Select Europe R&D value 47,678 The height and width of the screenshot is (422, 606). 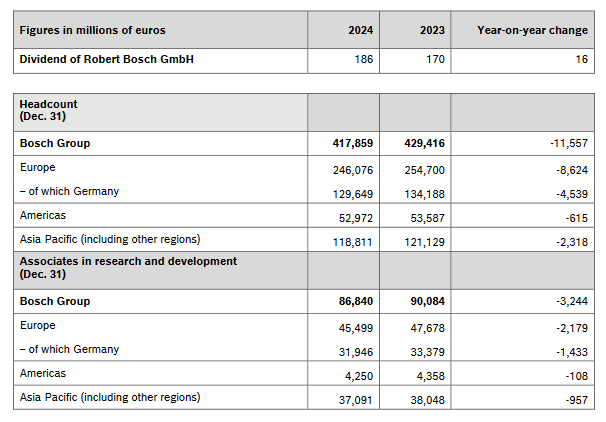click(428, 328)
